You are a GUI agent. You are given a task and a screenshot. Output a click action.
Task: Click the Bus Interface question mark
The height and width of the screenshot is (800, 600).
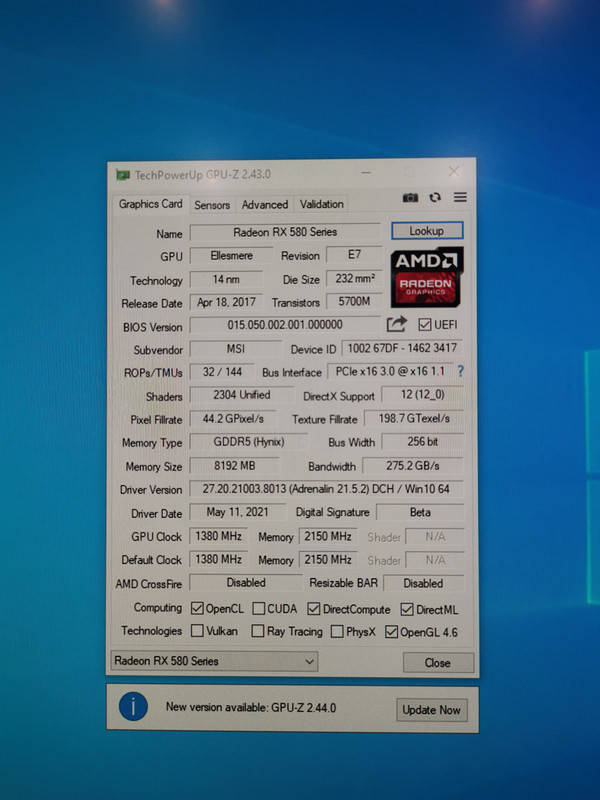pyautogui.click(x=461, y=371)
